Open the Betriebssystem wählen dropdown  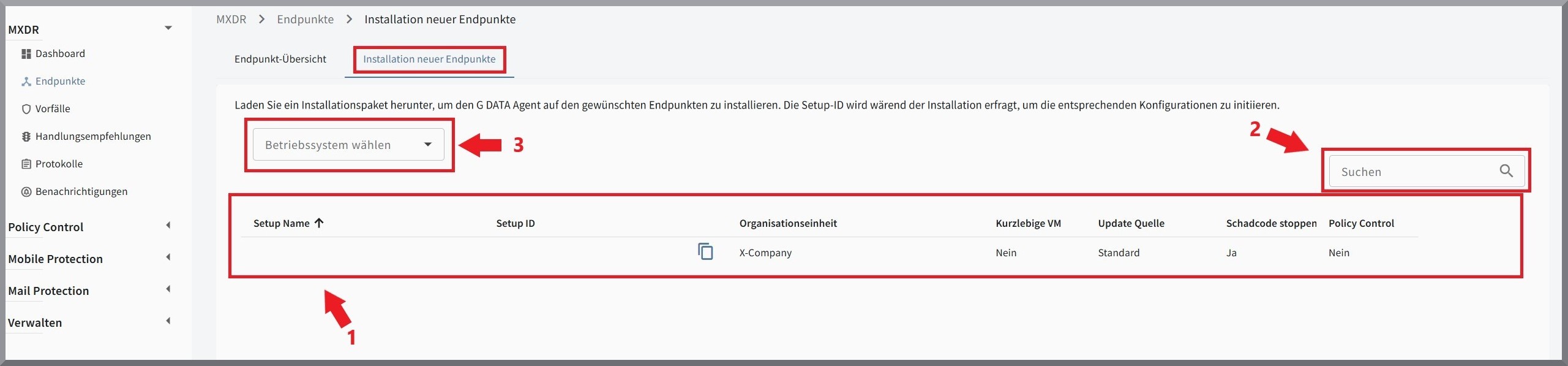point(348,145)
